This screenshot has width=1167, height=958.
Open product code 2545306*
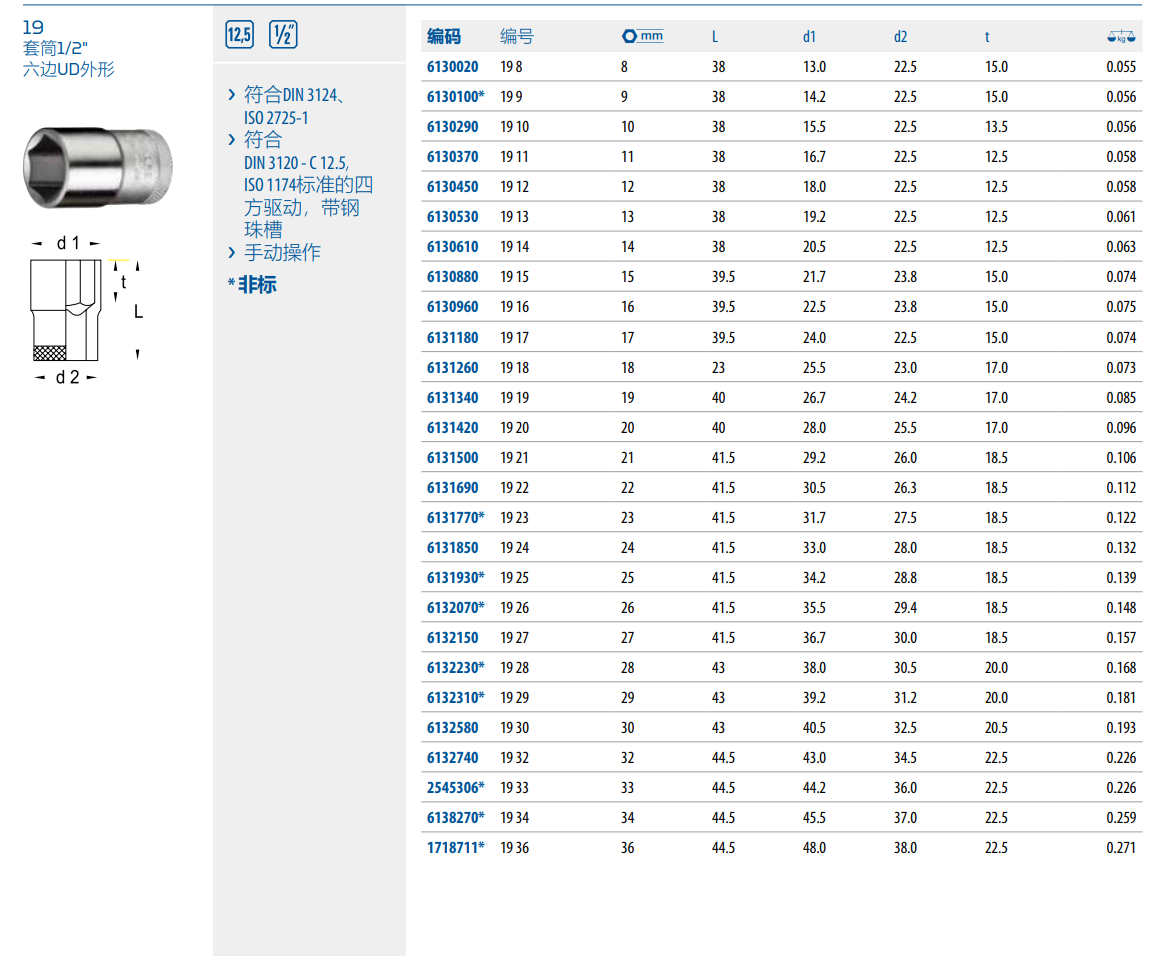pos(455,787)
